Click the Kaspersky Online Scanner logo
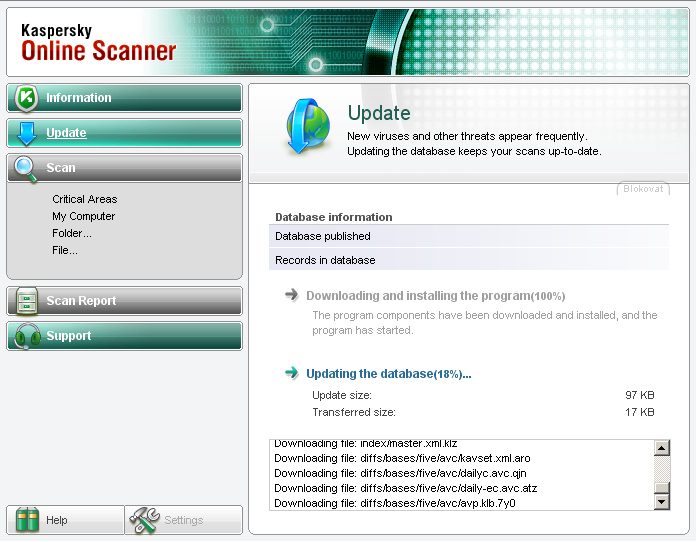This screenshot has width=696, height=542. coord(99,43)
